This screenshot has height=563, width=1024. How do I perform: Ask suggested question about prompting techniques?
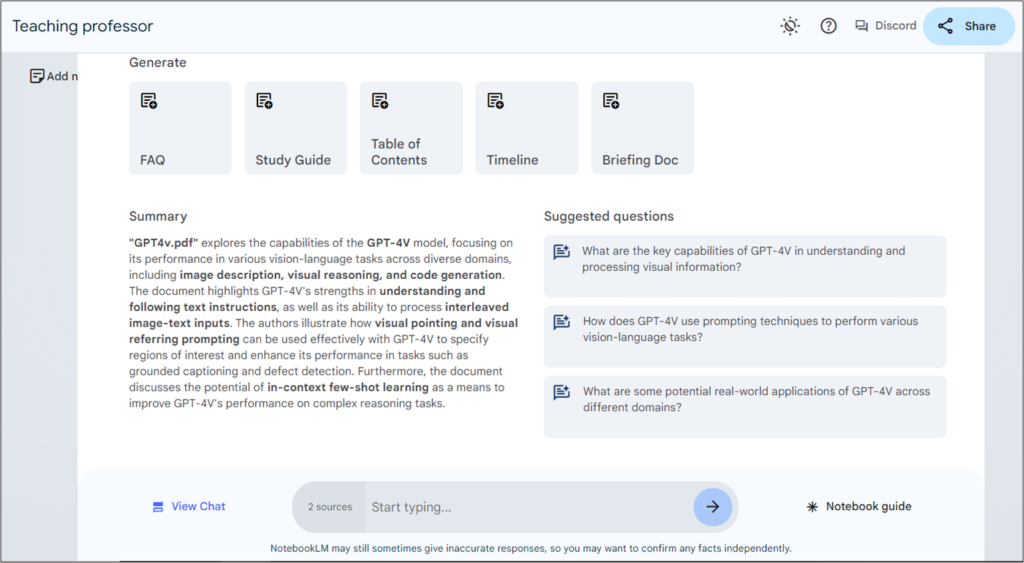744,336
